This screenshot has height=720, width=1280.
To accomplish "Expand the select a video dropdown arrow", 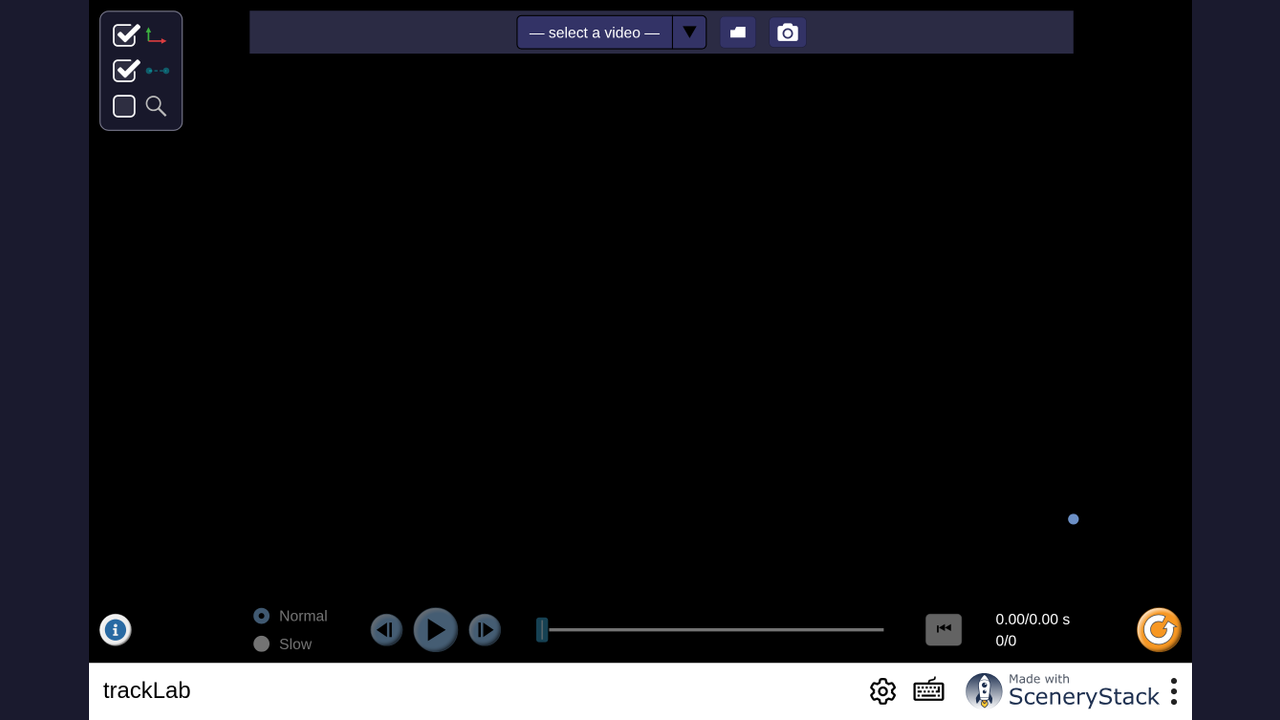I will pyautogui.click(x=689, y=32).
